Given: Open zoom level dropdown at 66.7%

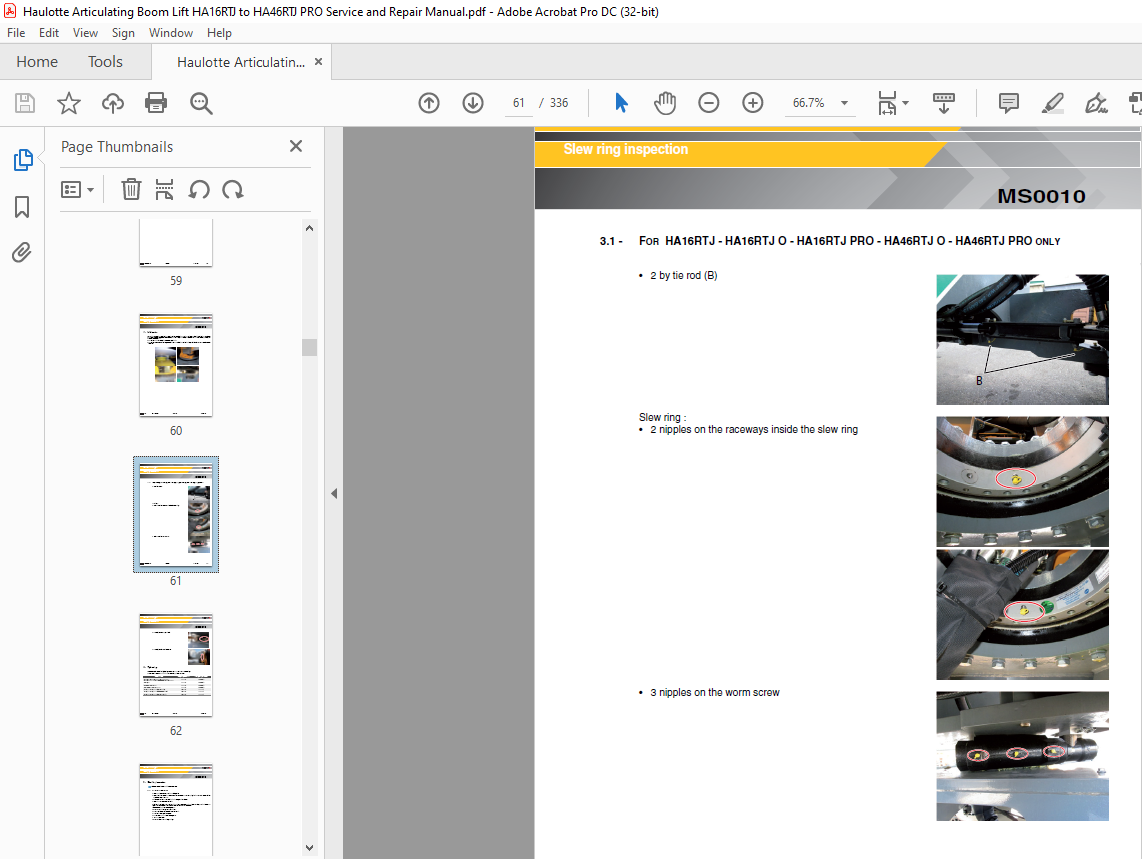Looking at the screenshot, I should [x=844, y=103].
